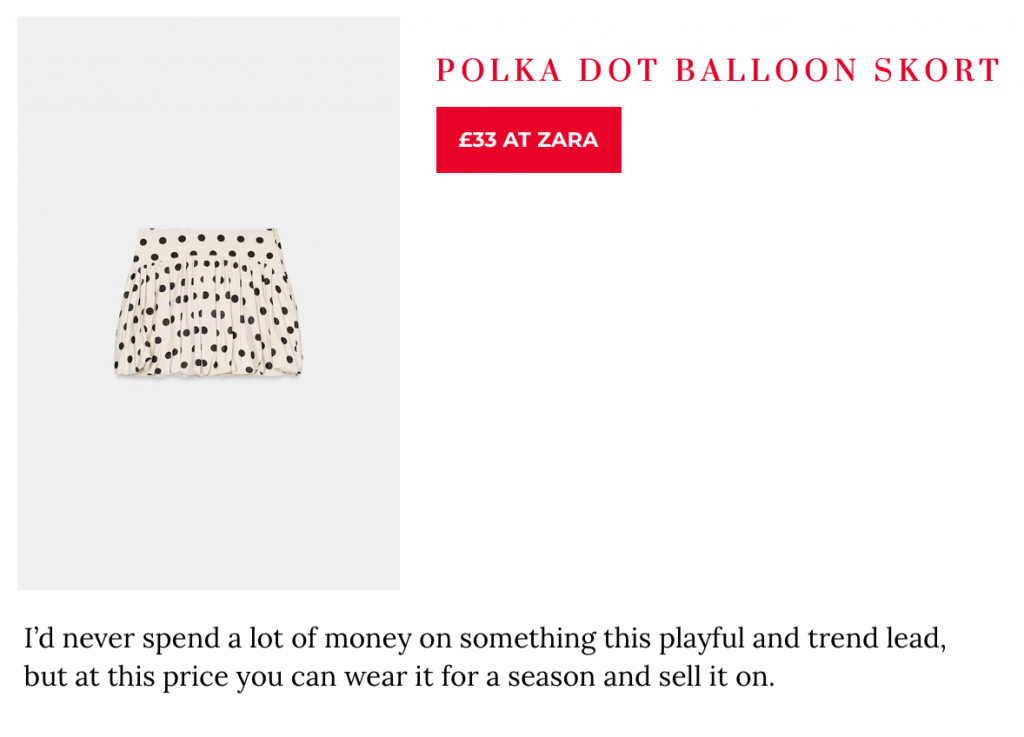Open the Polka Dot Balloon Skort heading link
1024x737 pixels.
point(718,71)
